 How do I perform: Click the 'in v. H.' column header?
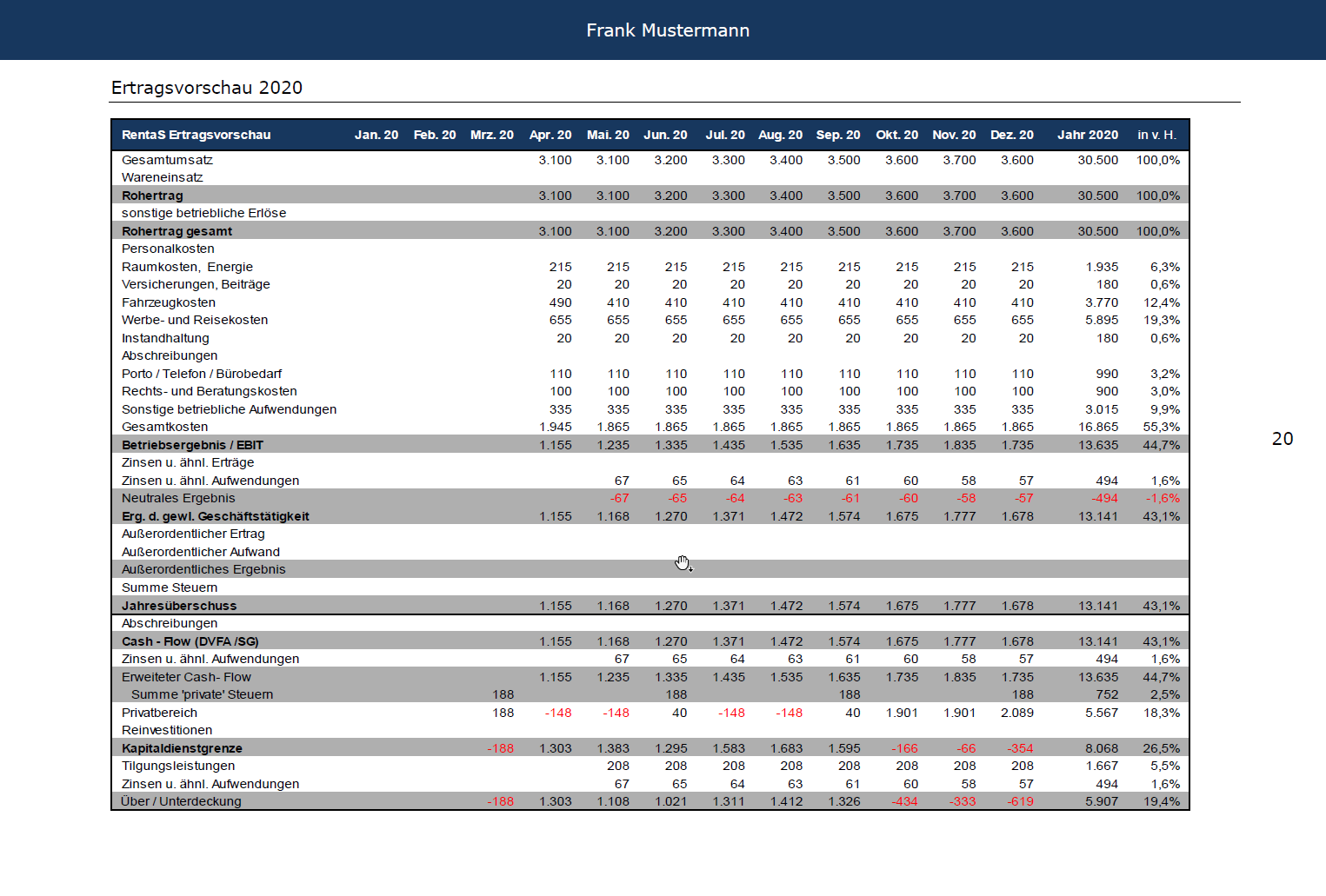(1156, 135)
